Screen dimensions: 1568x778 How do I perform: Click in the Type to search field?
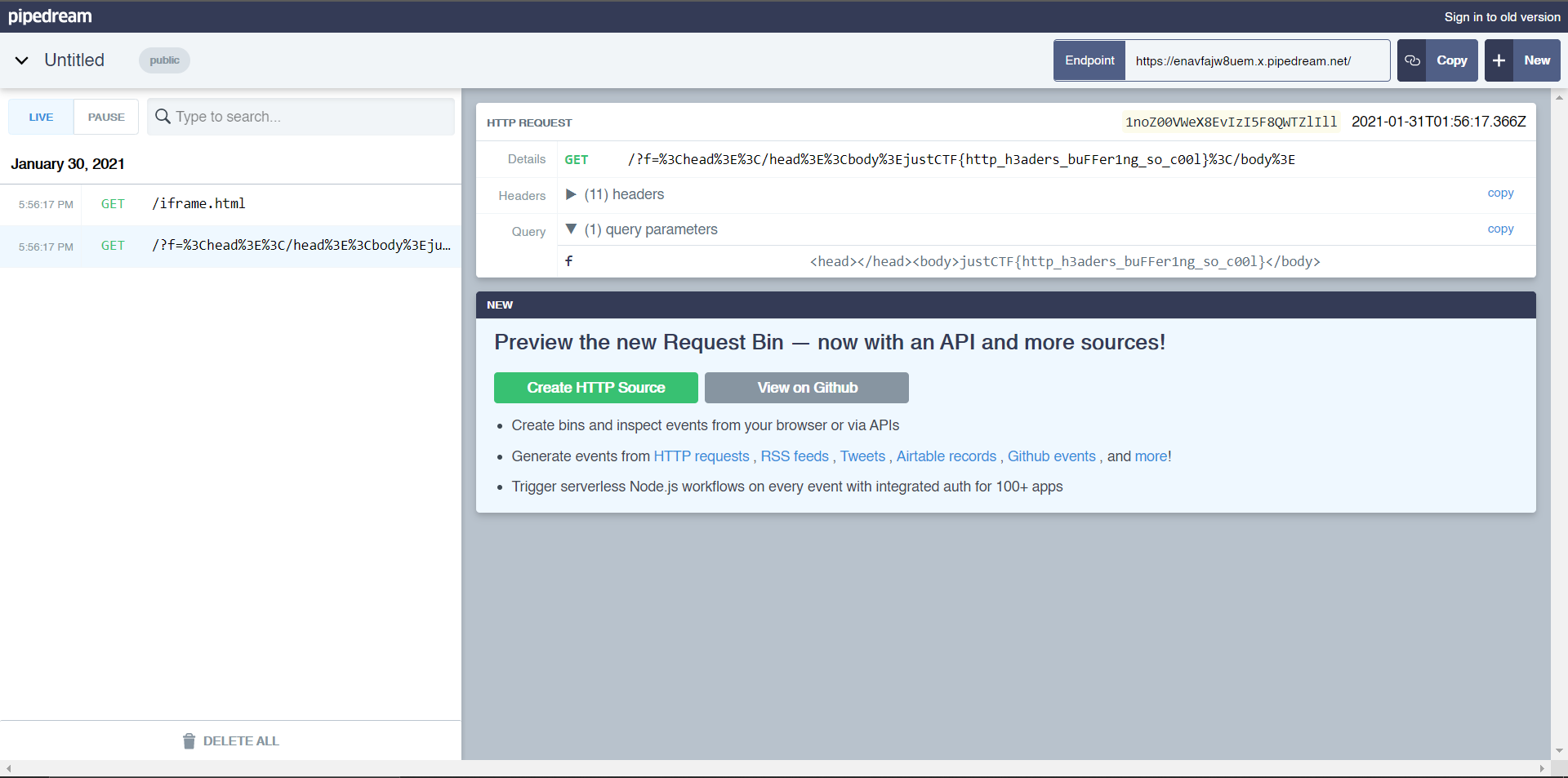(x=310, y=117)
